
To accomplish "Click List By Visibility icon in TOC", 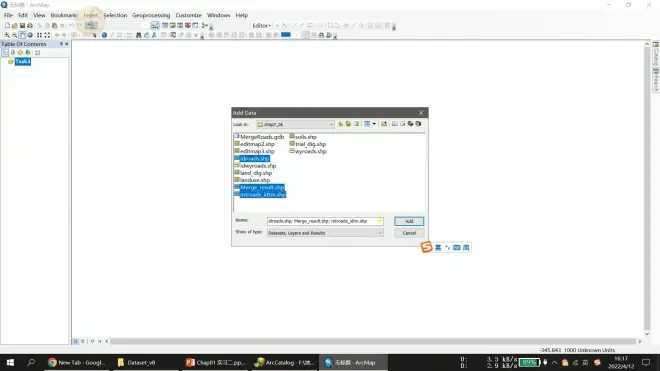I will [20, 53].
